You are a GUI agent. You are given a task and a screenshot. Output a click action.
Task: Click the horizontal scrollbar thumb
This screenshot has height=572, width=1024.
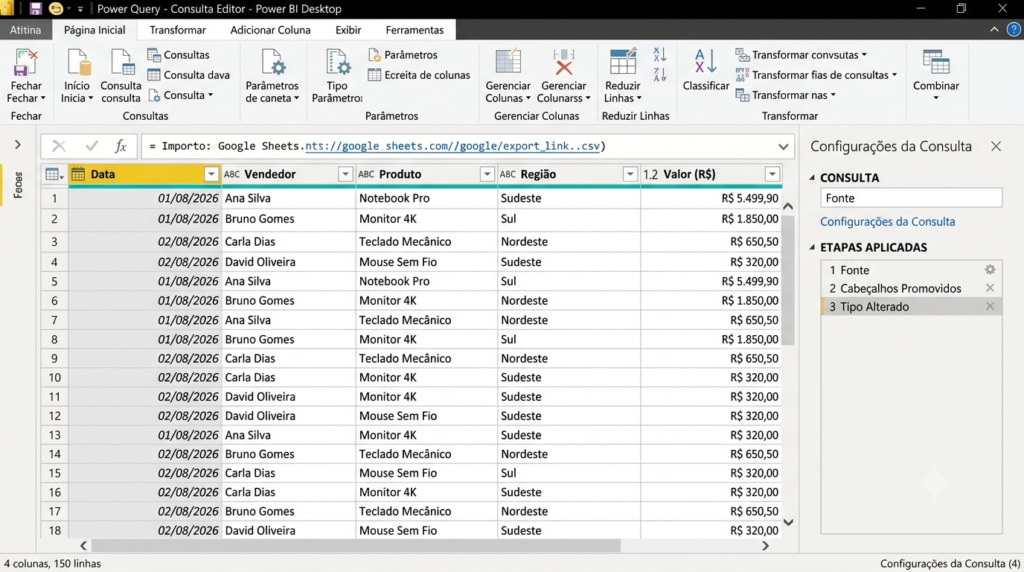click(356, 545)
